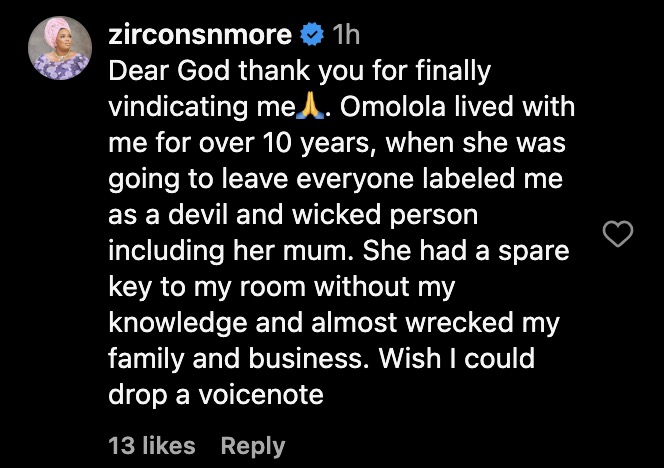Reply to the zirconsnmore comment

click(x=252, y=445)
